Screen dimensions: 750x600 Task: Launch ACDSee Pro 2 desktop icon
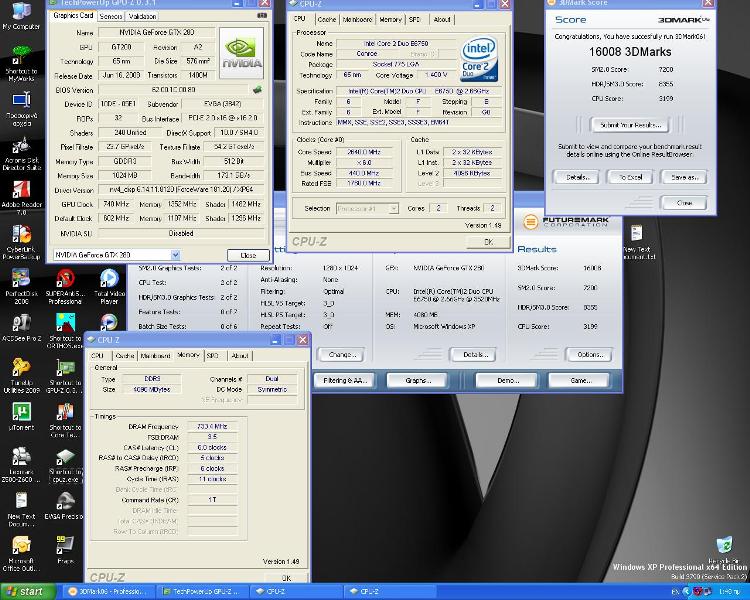21,328
